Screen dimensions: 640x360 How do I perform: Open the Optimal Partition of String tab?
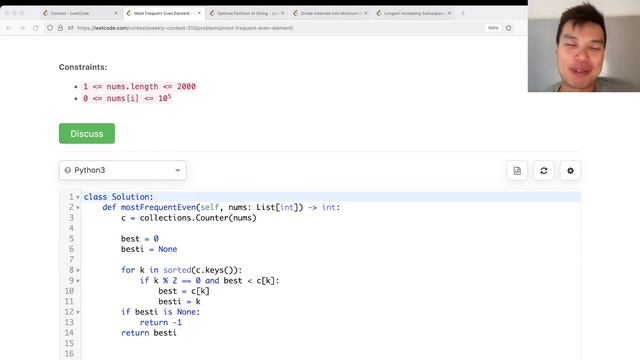pyautogui.click(x=247, y=13)
